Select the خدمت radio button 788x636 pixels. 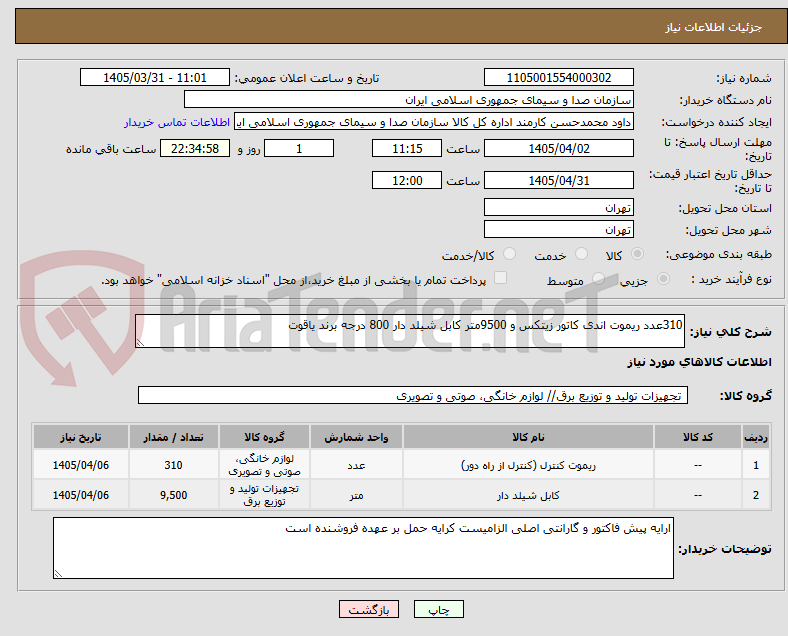(x=581, y=254)
